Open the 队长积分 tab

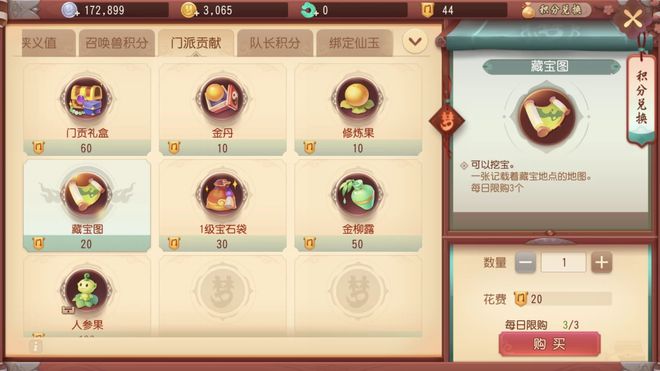(x=275, y=43)
